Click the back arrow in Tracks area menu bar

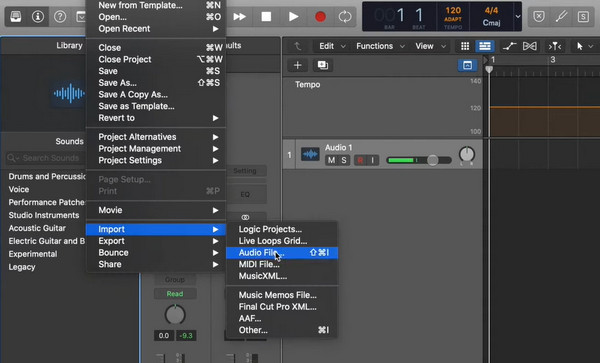pos(297,46)
